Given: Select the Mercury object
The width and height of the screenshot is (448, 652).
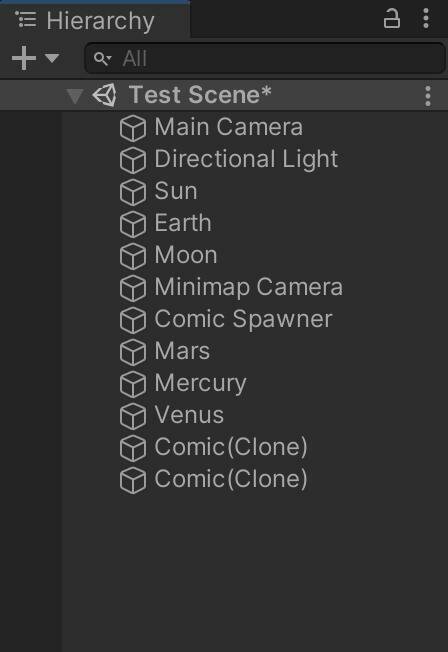Looking at the screenshot, I should click(x=200, y=383).
